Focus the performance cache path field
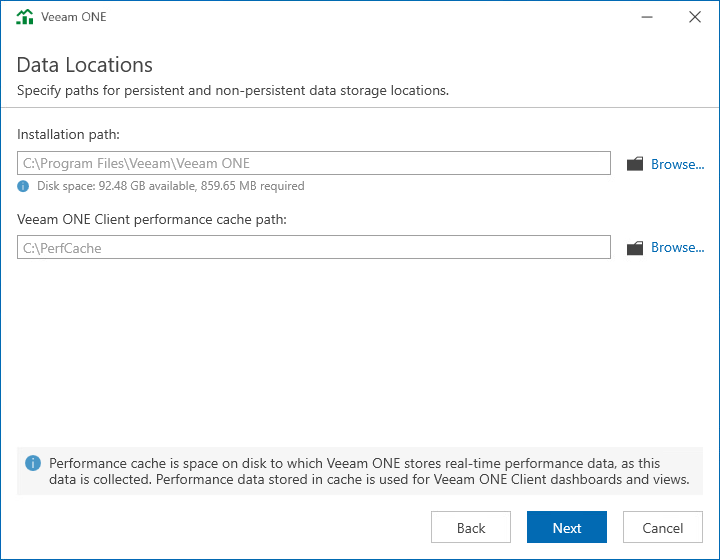Viewport: 720px width, 560px height. tap(314, 247)
